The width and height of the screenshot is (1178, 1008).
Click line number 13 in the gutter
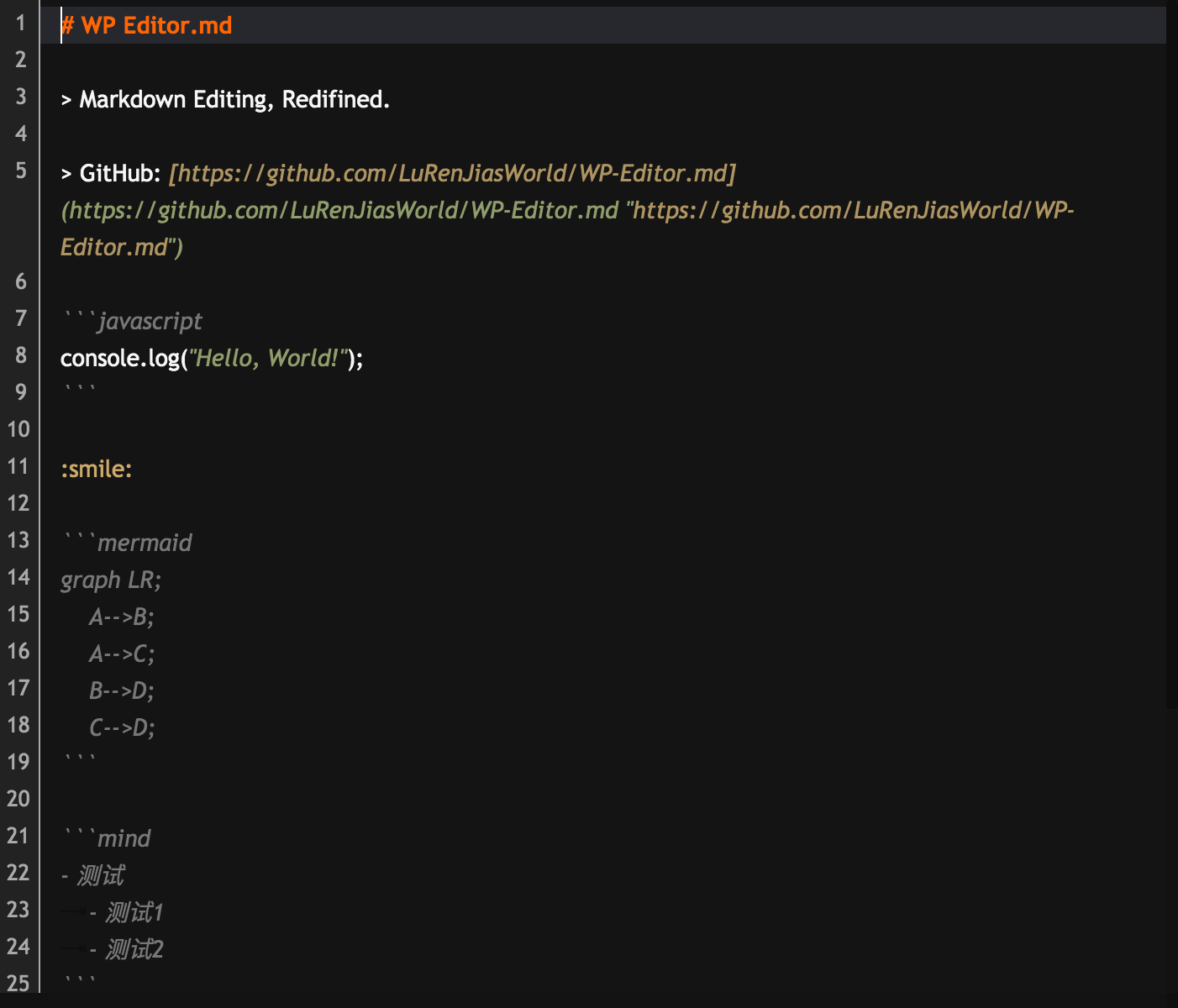(18, 540)
